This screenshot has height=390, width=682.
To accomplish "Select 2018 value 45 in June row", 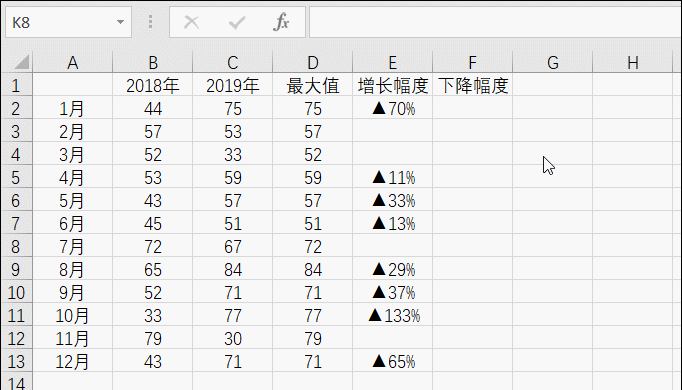I will 153,223.
